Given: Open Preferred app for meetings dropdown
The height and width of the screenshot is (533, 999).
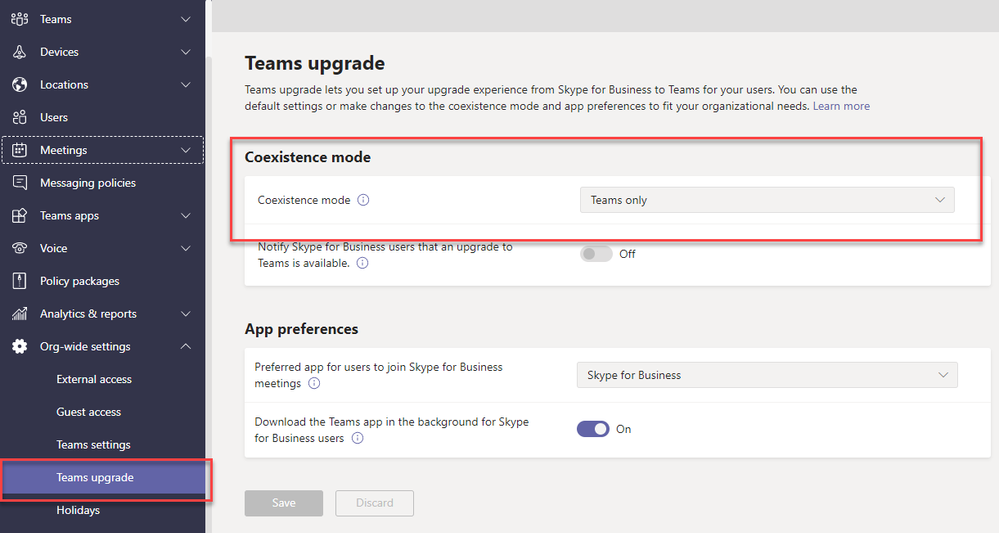Looking at the screenshot, I should [767, 375].
